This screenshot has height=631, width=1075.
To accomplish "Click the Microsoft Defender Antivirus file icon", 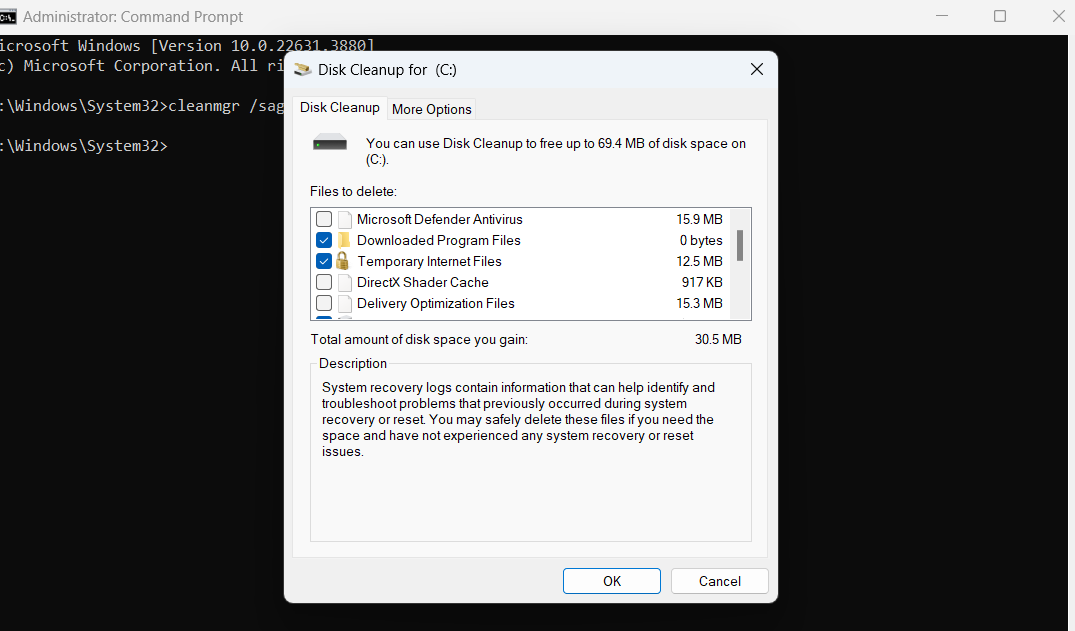I will click(x=345, y=219).
